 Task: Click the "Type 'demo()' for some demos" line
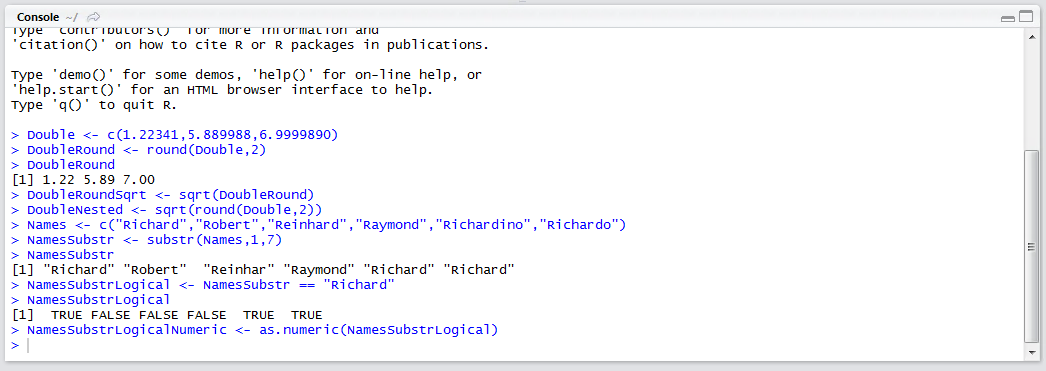tap(246, 75)
